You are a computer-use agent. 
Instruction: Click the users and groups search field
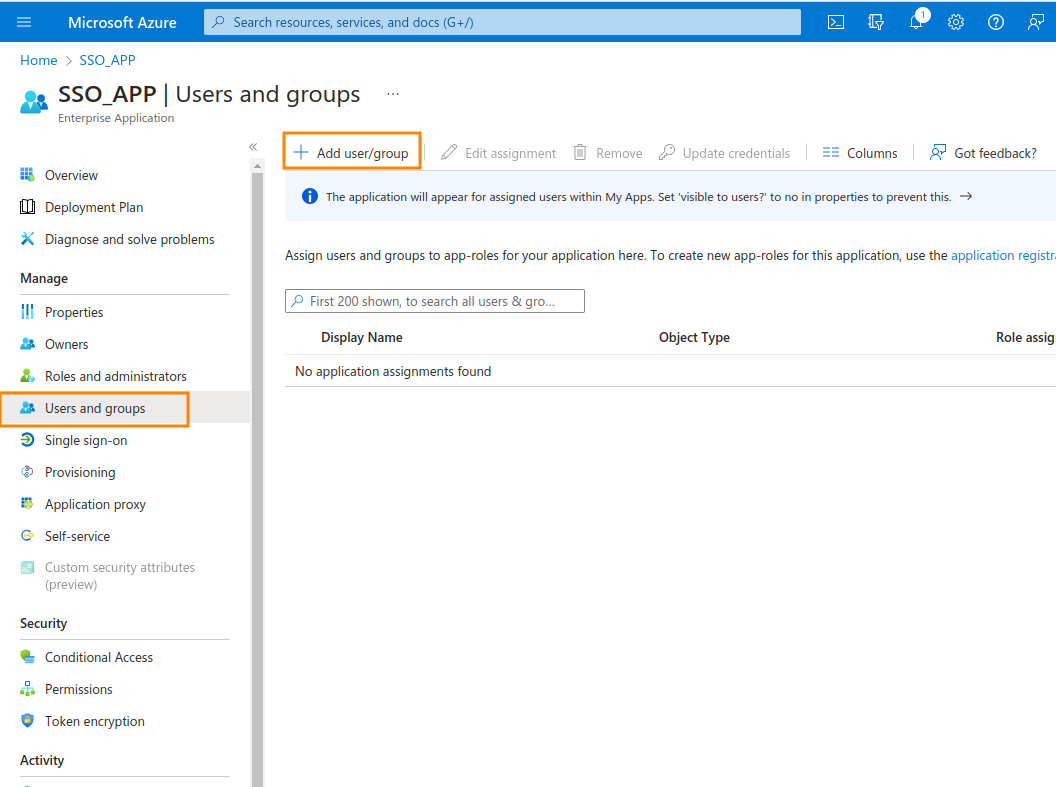(435, 301)
